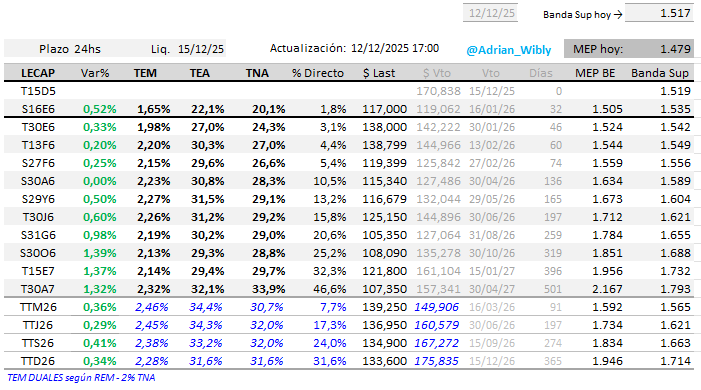Select TTJ26 TEM value 2,45%
Screen dimensions: 701x390
152,325
